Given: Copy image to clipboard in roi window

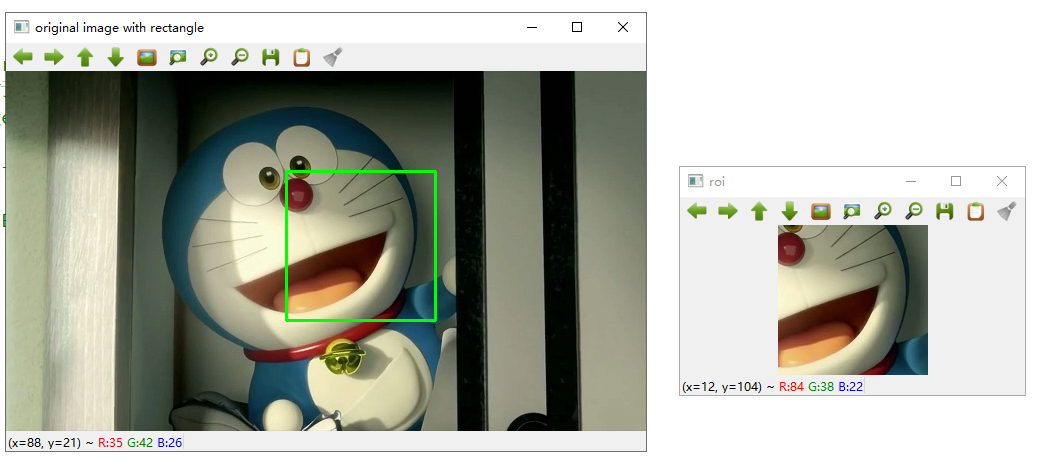Looking at the screenshot, I should coord(975,211).
